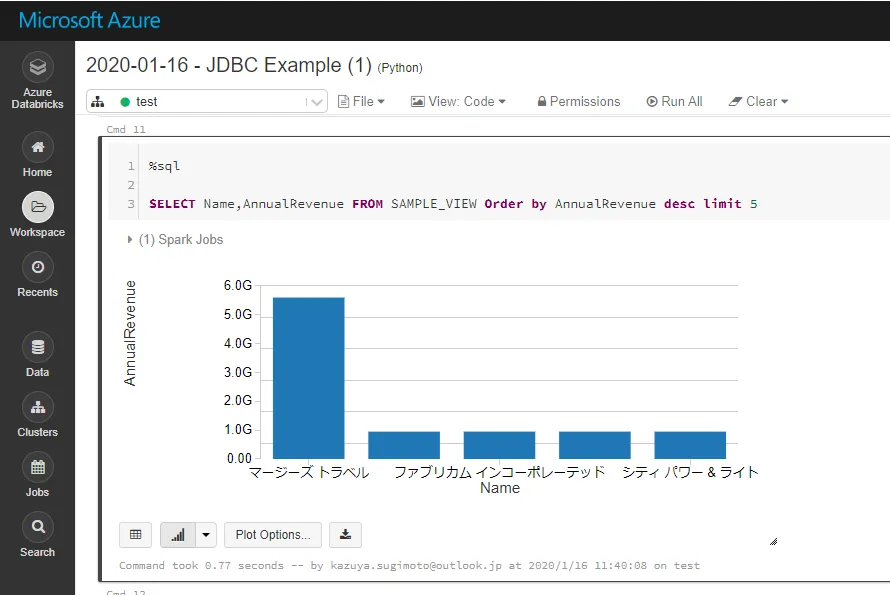Download the chart results
The width and height of the screenshot is (890, 596).
point(345,535)
